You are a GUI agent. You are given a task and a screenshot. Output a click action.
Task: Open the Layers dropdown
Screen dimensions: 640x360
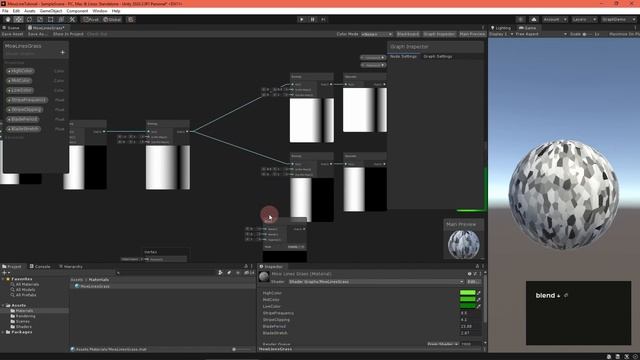(584, 19)
